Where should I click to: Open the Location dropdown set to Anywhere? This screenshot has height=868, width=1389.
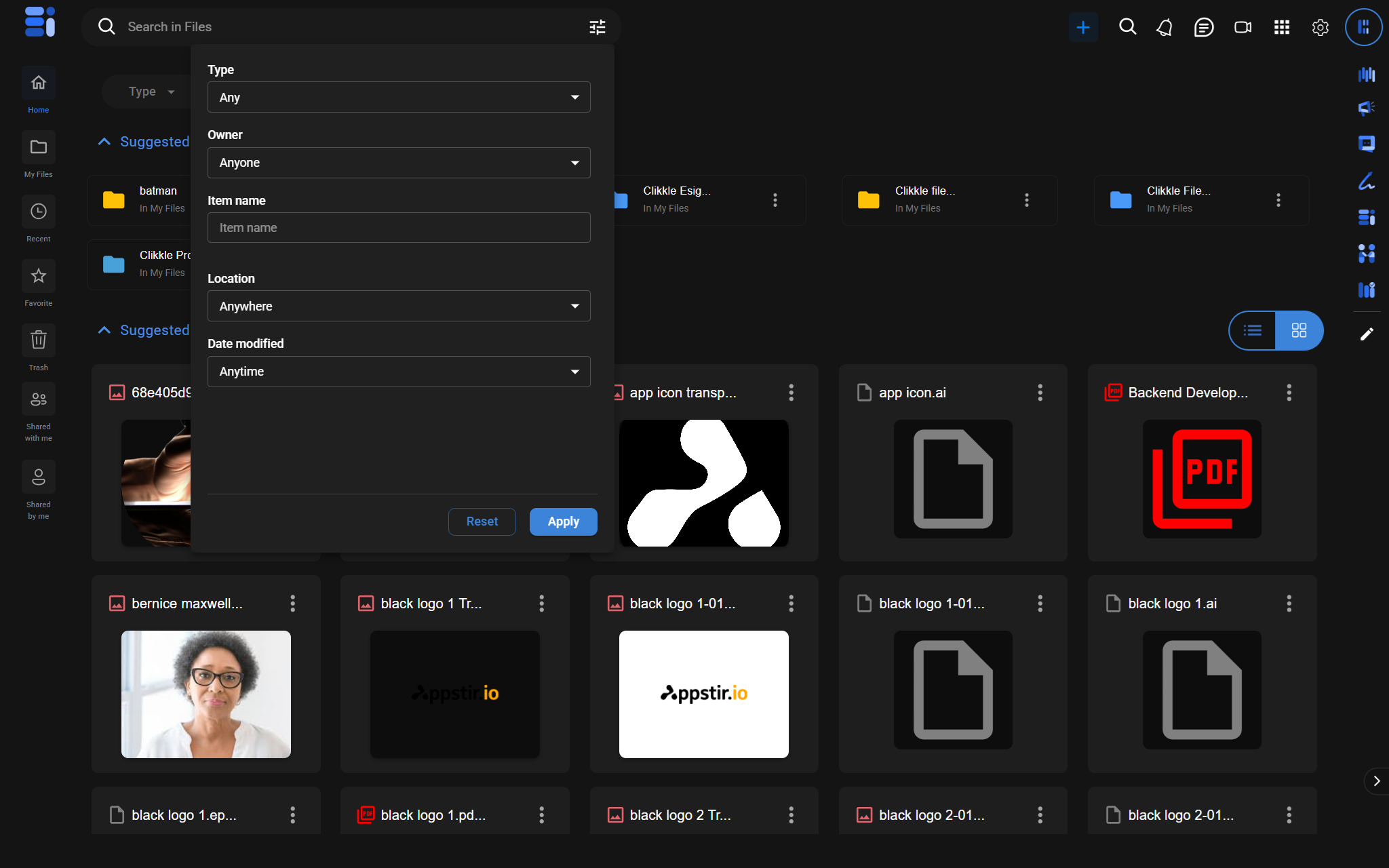pyautogui.click(x=399, y=307)
